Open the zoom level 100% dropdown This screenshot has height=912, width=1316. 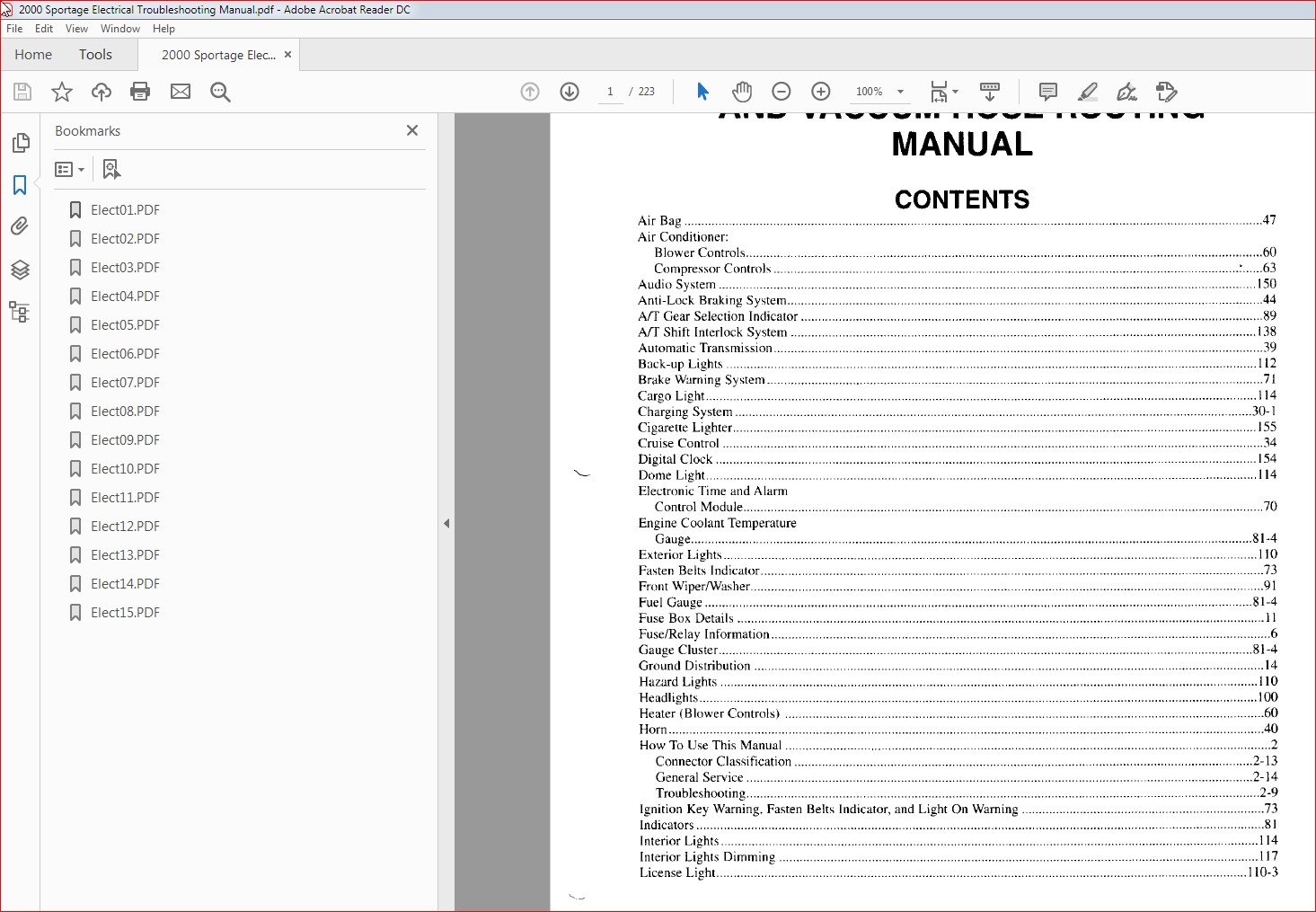(880, 92)
